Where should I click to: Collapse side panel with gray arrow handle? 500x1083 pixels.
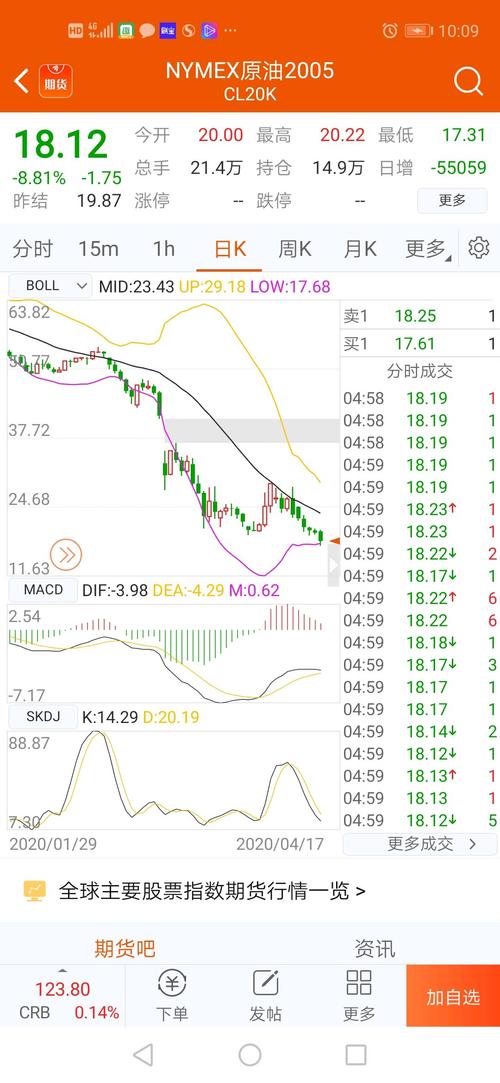(334, 564)
